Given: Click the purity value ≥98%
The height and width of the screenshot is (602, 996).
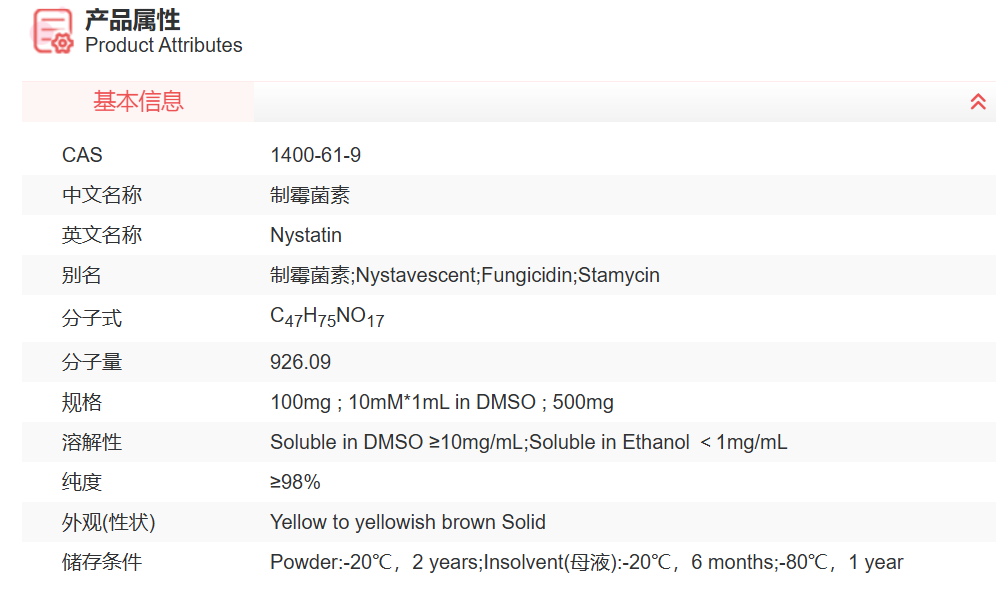Looking at the screenshot, I should pyautogui.click(x=295, y=482).
